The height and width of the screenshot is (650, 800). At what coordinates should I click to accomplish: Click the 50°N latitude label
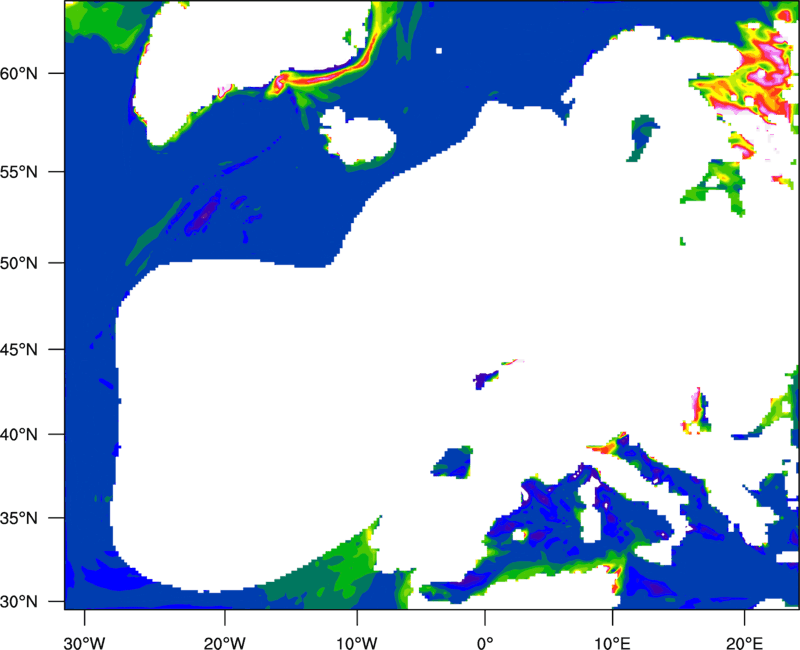(19, 263)
